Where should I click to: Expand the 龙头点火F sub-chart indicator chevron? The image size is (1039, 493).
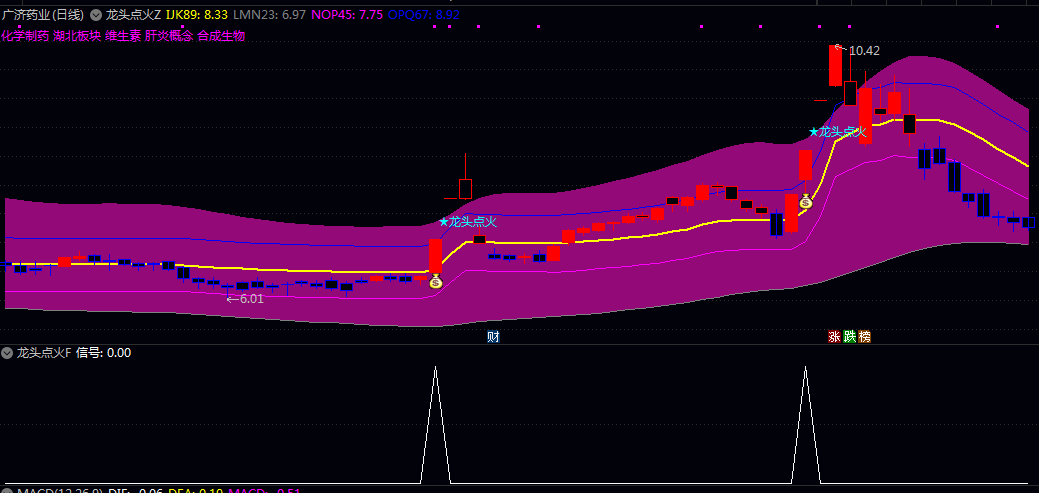pos(7,353)
